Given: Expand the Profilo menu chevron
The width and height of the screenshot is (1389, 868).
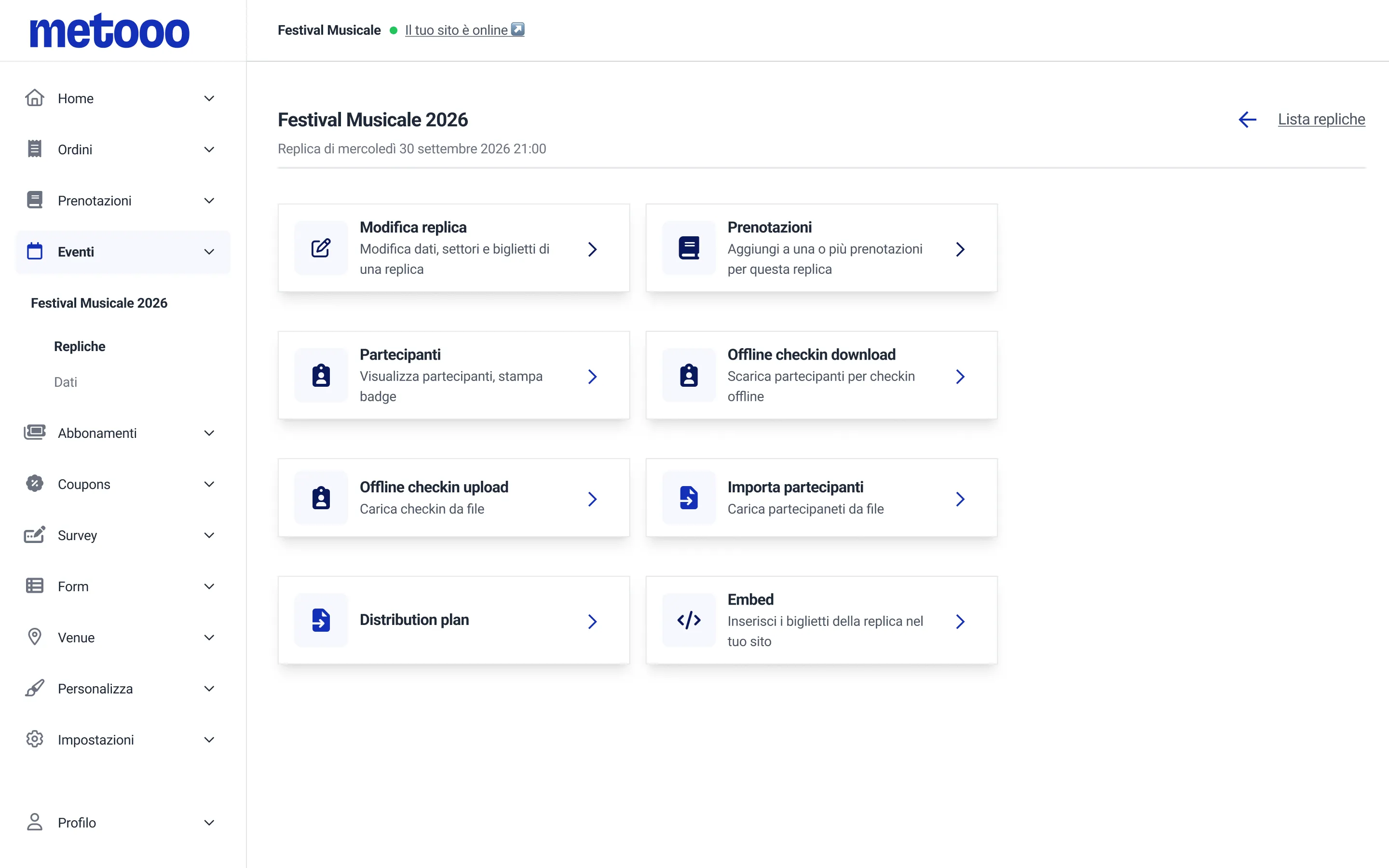Looking at the screenshot, I should [209, 823].
